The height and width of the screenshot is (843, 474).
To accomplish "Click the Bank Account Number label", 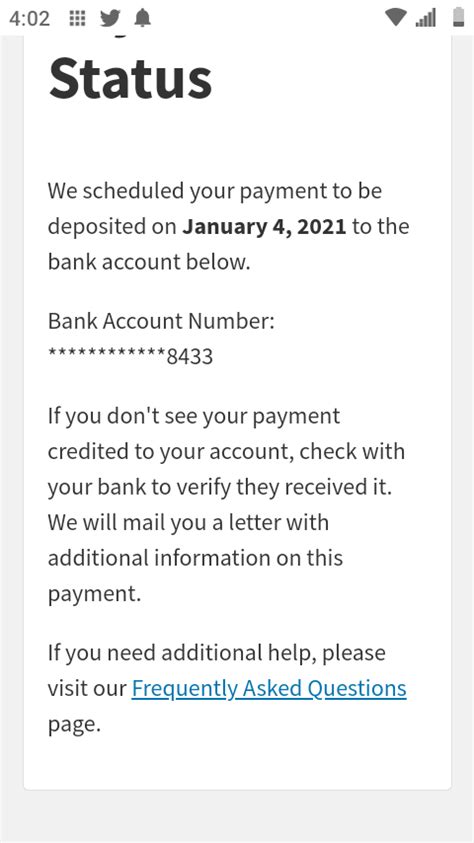I will (x=161, y=322).
